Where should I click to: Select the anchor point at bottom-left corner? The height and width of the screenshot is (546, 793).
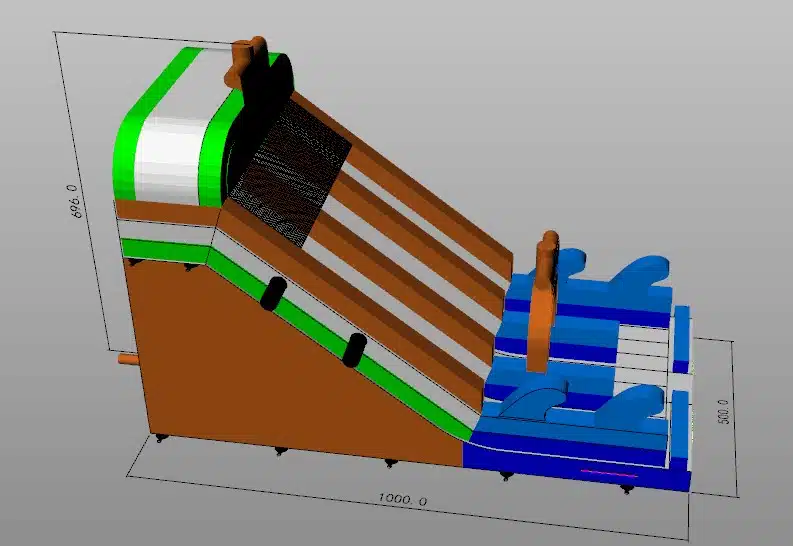click(158, 437)
